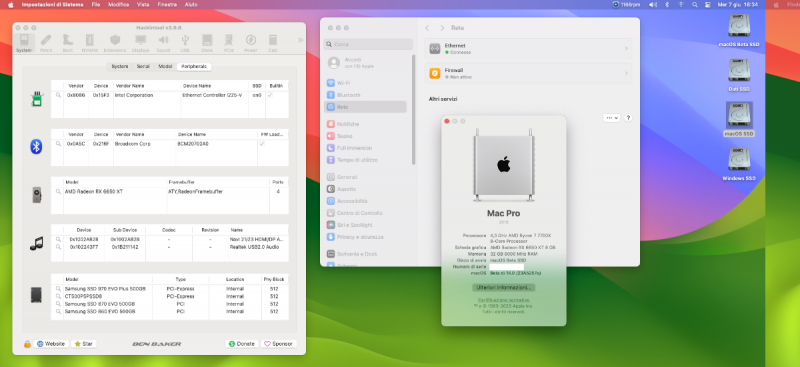Click the Cerca search field in settings

(x=368, y=44)
